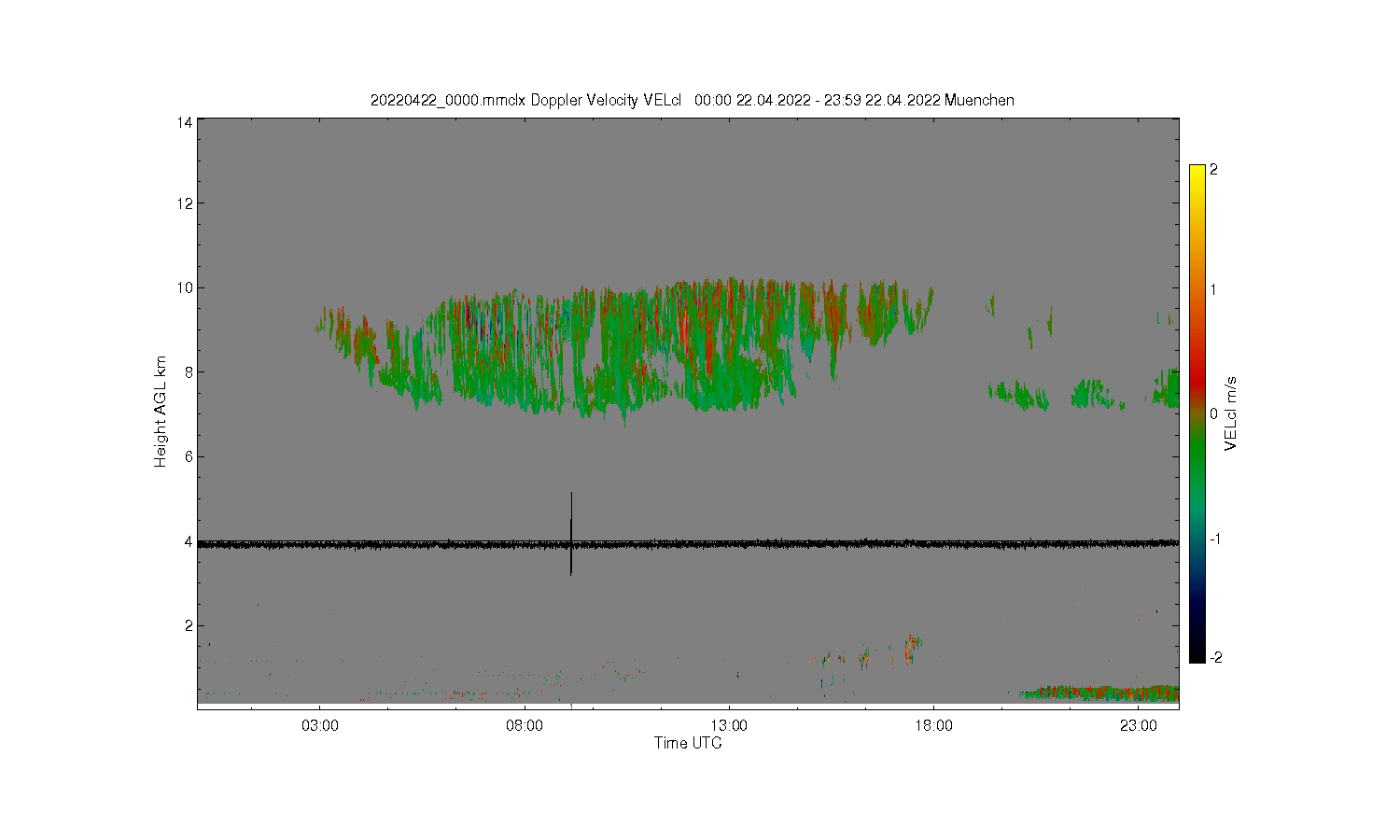Click the 'Muenchen' location text in title
Screen dimensions: 1400x840
(x=979, y=100)
